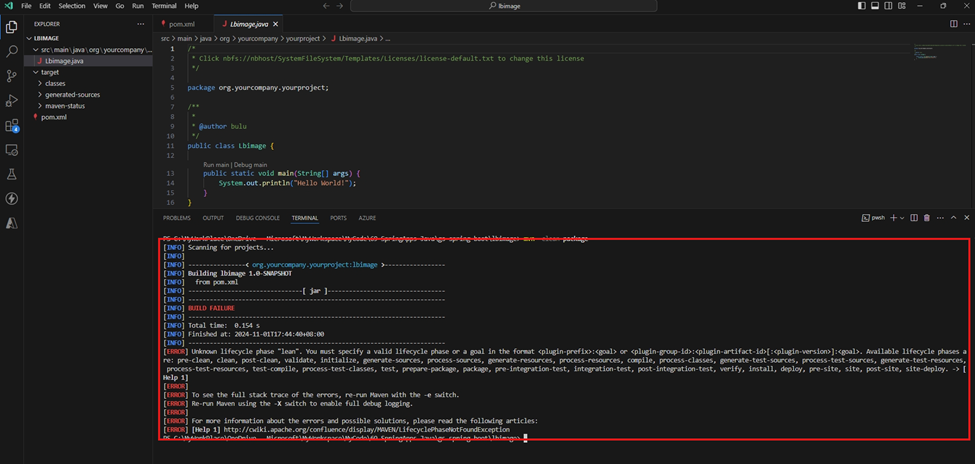Toggle the secondary side bar visibility

pyautogui.click(x=886, y=6)
